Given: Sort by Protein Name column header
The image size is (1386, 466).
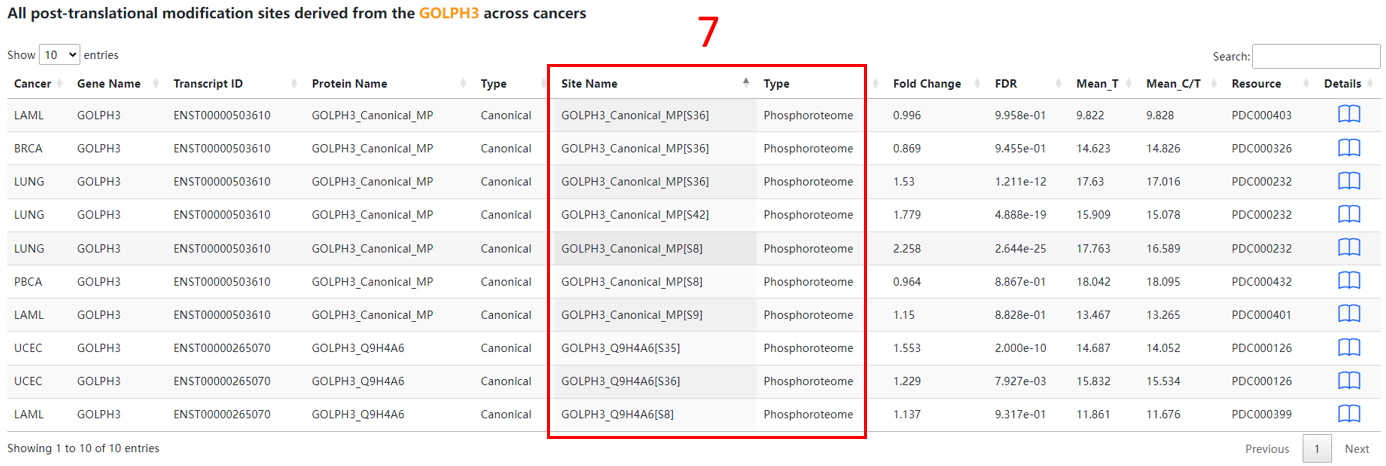Looking at the screenshot, I should [349, 84].
